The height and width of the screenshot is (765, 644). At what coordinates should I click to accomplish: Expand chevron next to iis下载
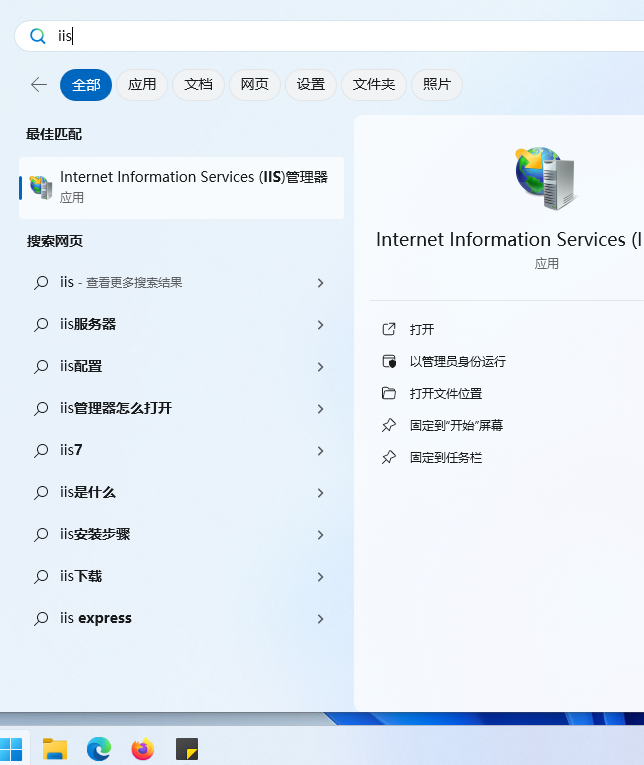[x=321, y=577]
